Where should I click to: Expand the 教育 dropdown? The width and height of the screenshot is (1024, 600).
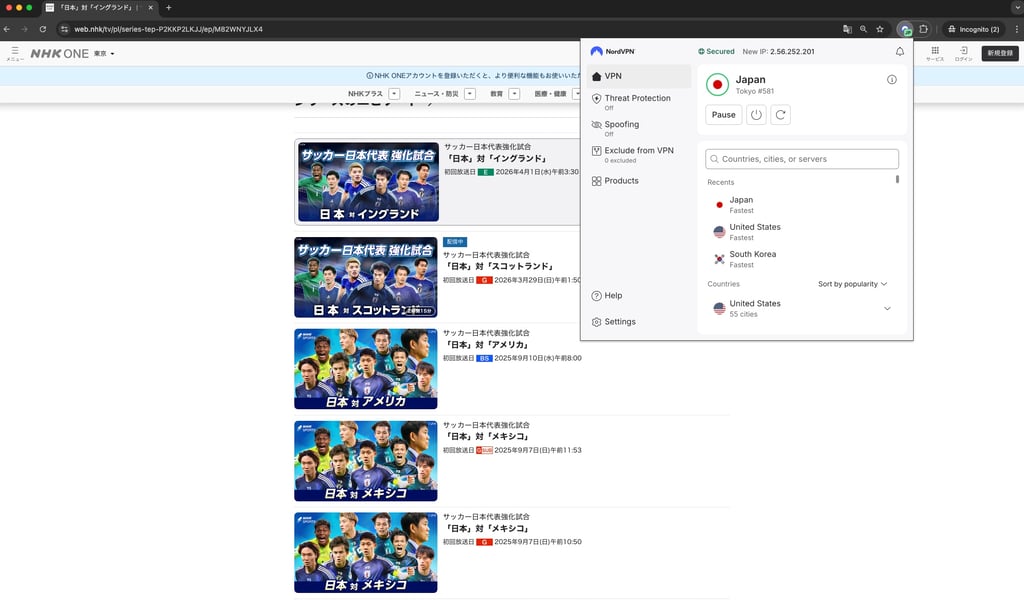click(x=514, y=94)
